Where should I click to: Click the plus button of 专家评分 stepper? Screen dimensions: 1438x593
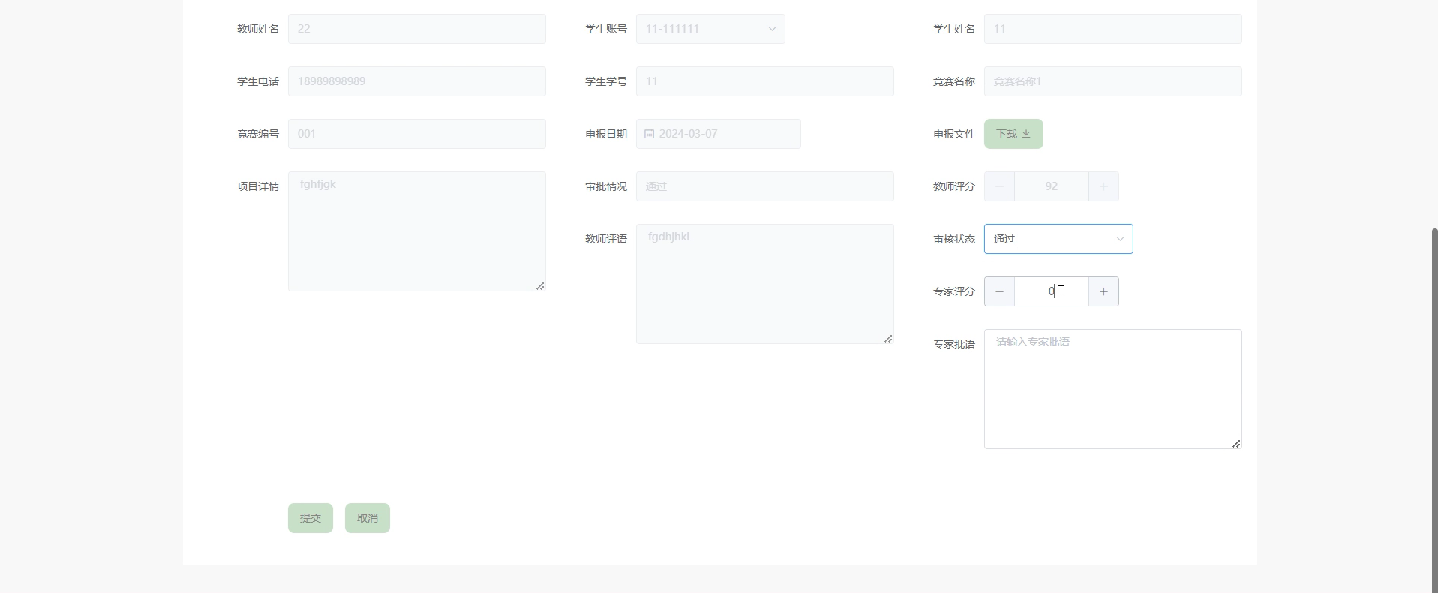coord(1104,291)
